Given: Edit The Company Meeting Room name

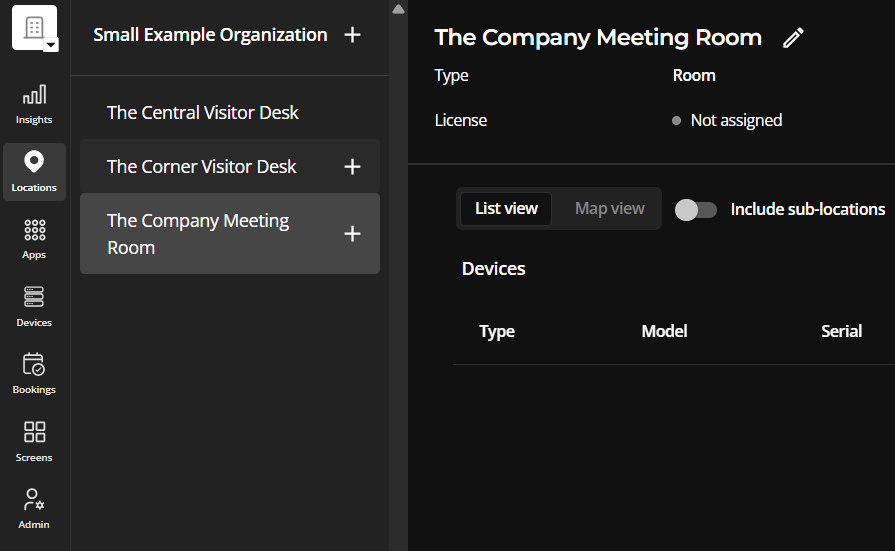Looking at the screenshot, I should tap(793, 38).
